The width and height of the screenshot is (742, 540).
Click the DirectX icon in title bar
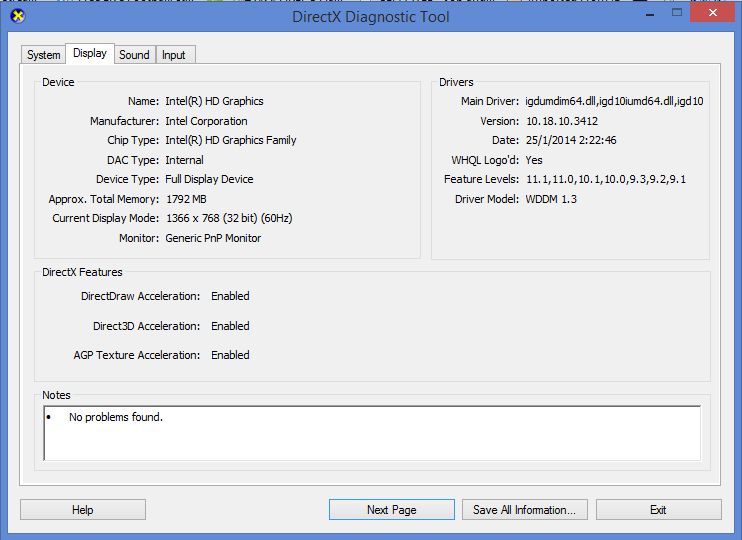click(18, 17)
